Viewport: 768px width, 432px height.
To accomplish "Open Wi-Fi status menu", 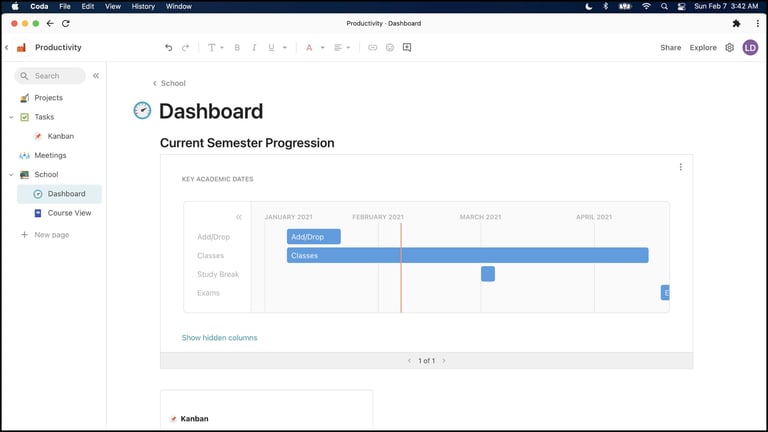I will [x=646, y=6].
